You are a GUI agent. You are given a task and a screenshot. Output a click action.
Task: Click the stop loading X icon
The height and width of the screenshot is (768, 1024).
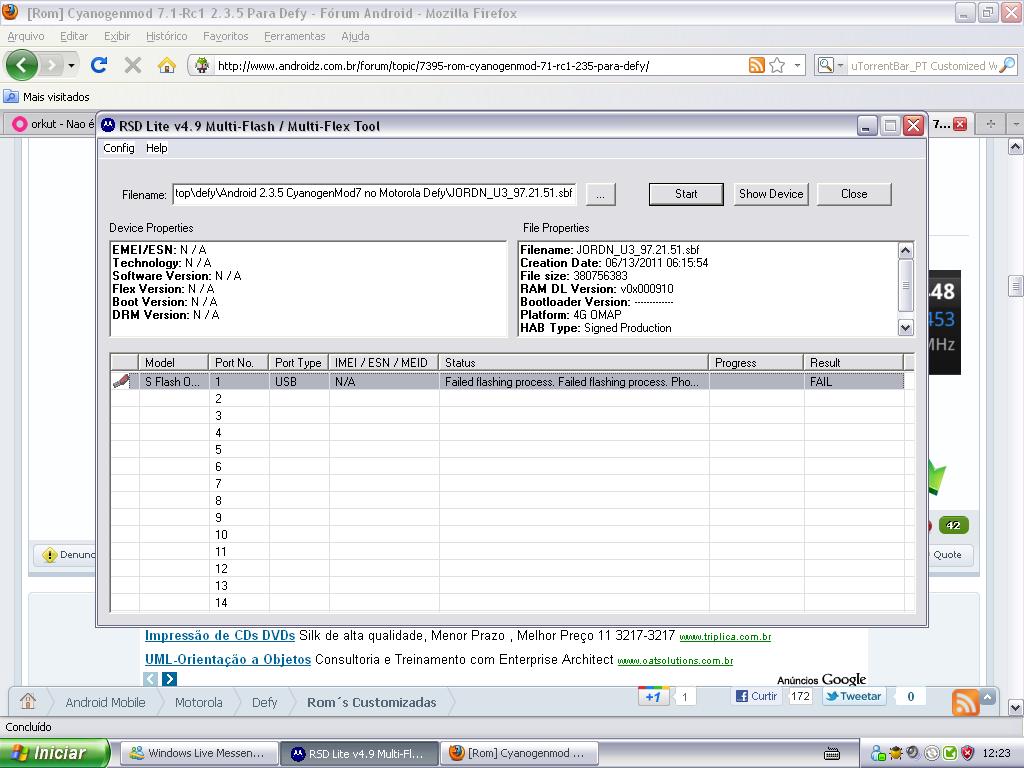tap(133, 65)
